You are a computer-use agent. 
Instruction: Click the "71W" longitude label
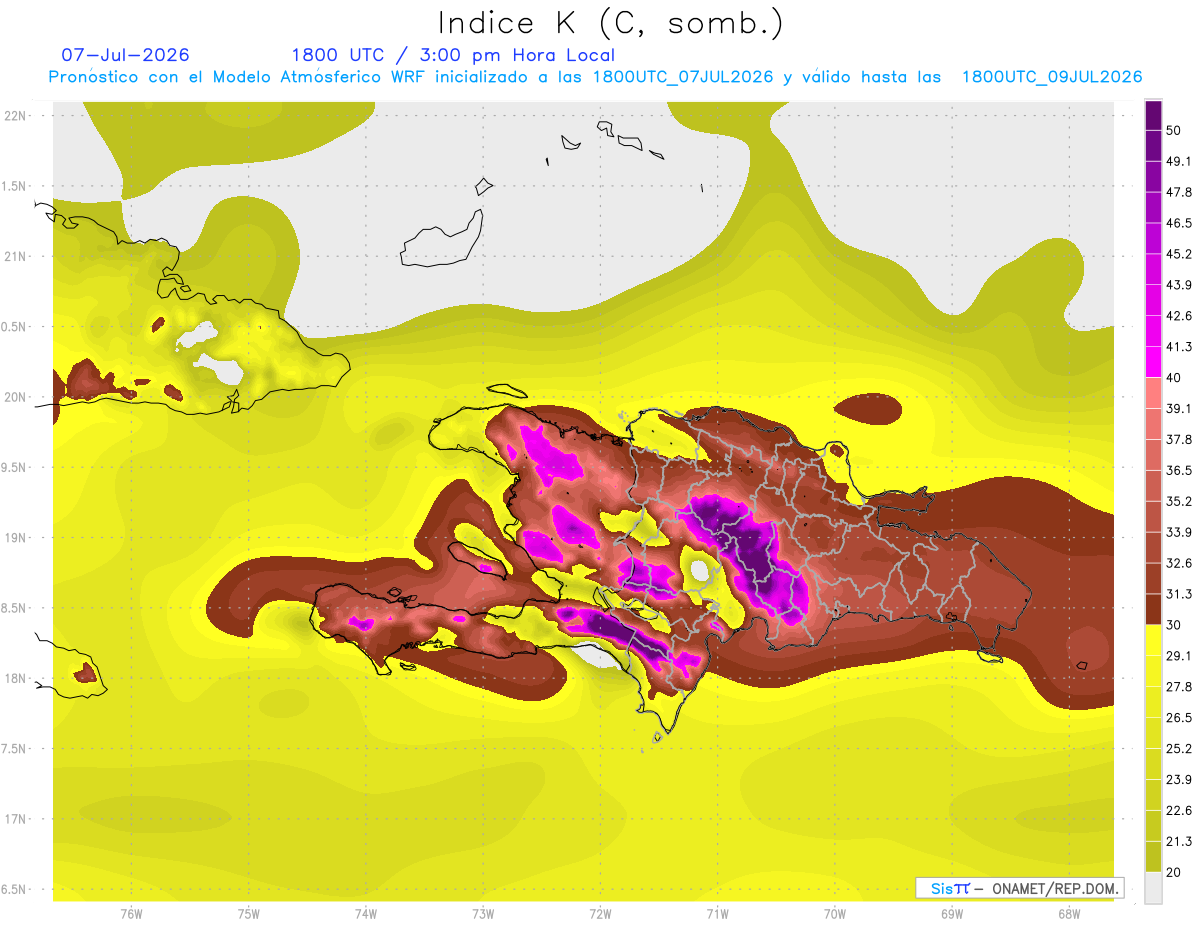click(717, 913)
